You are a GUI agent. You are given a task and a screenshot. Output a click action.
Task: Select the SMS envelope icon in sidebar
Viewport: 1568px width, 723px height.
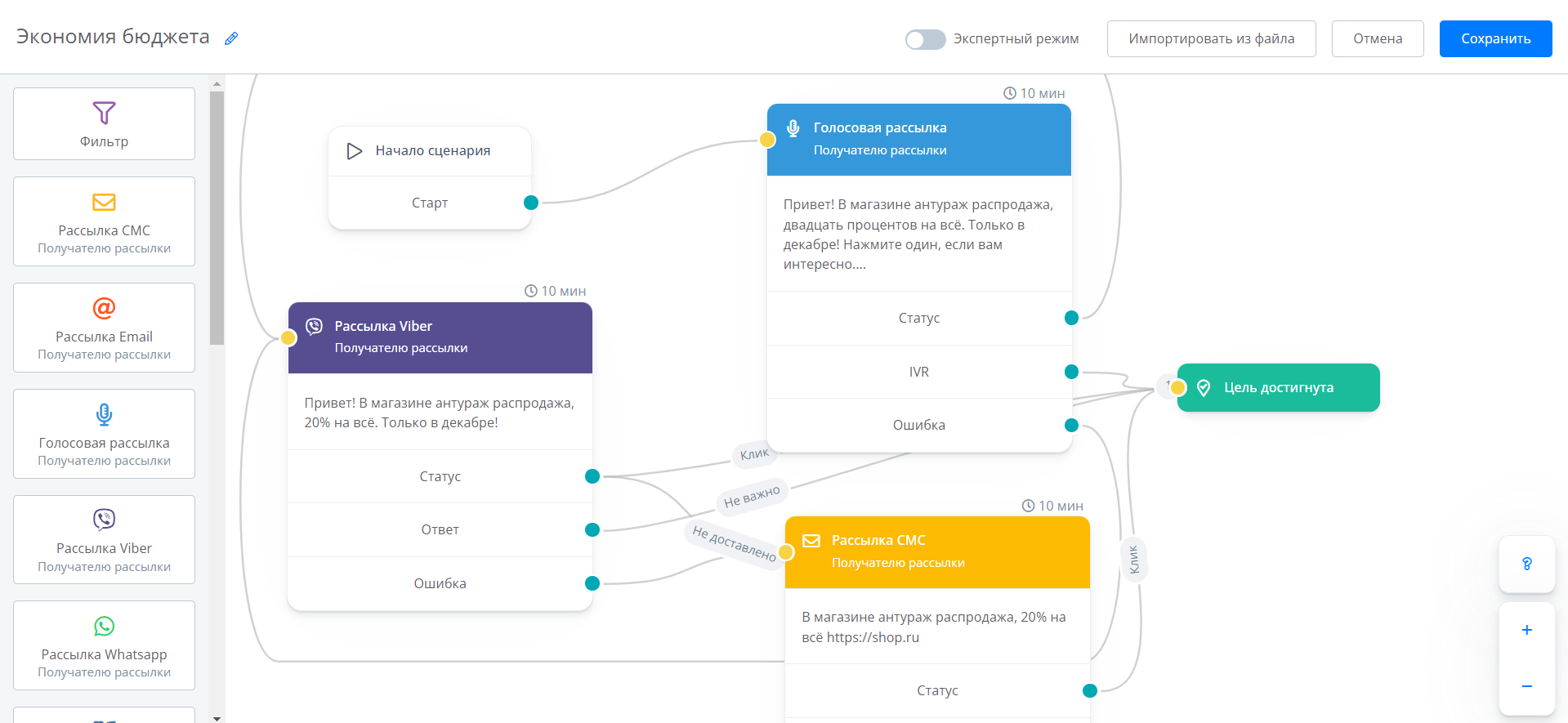(104, 202)
